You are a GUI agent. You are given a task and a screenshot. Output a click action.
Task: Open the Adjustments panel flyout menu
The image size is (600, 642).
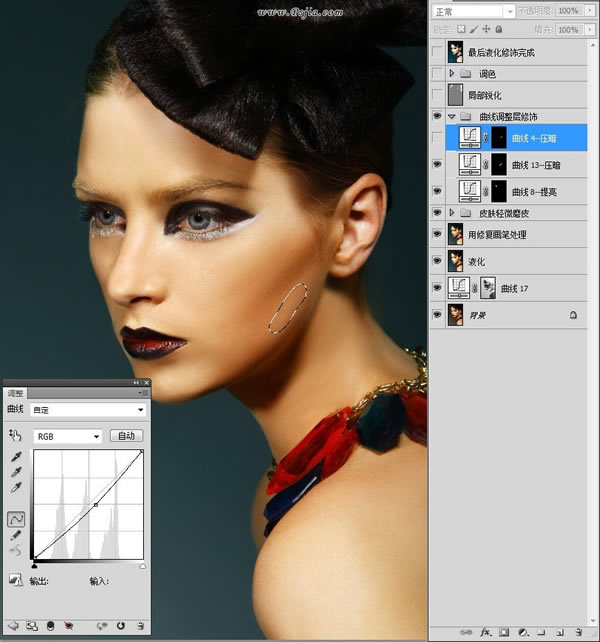144,393
